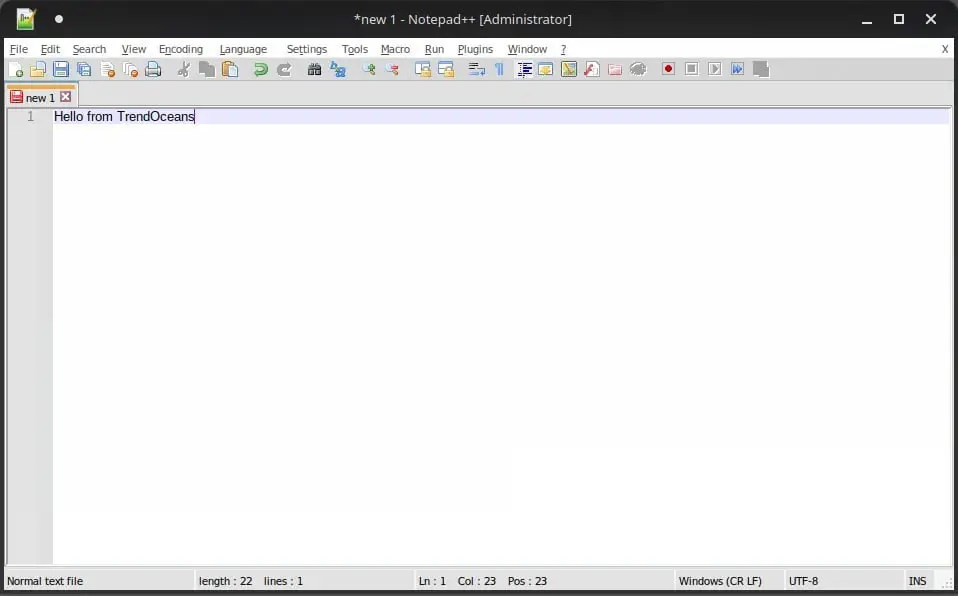
Task: Click 'Normal text file' in status bar
Action: tap(45, 581)
